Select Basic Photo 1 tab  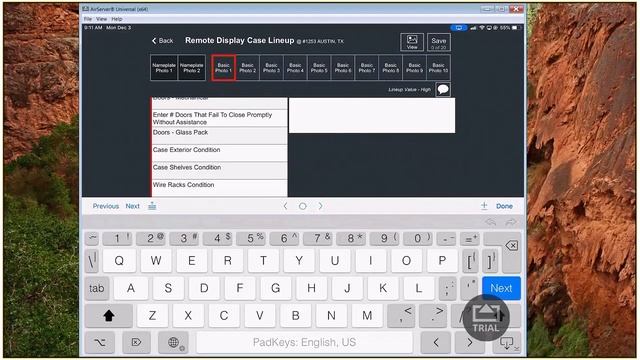[224, 68]
